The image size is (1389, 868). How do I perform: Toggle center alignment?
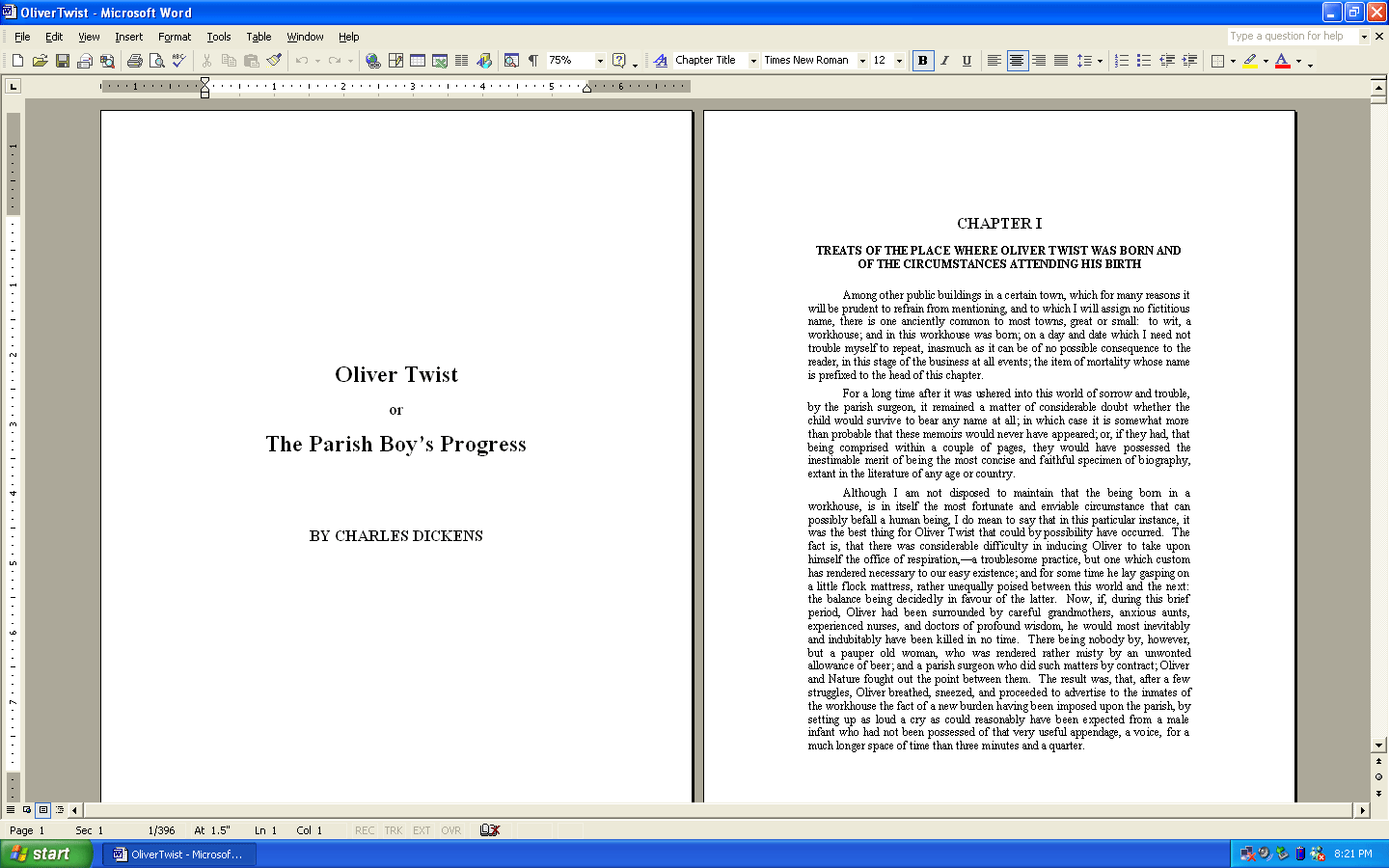click(x=1017, y=61)
